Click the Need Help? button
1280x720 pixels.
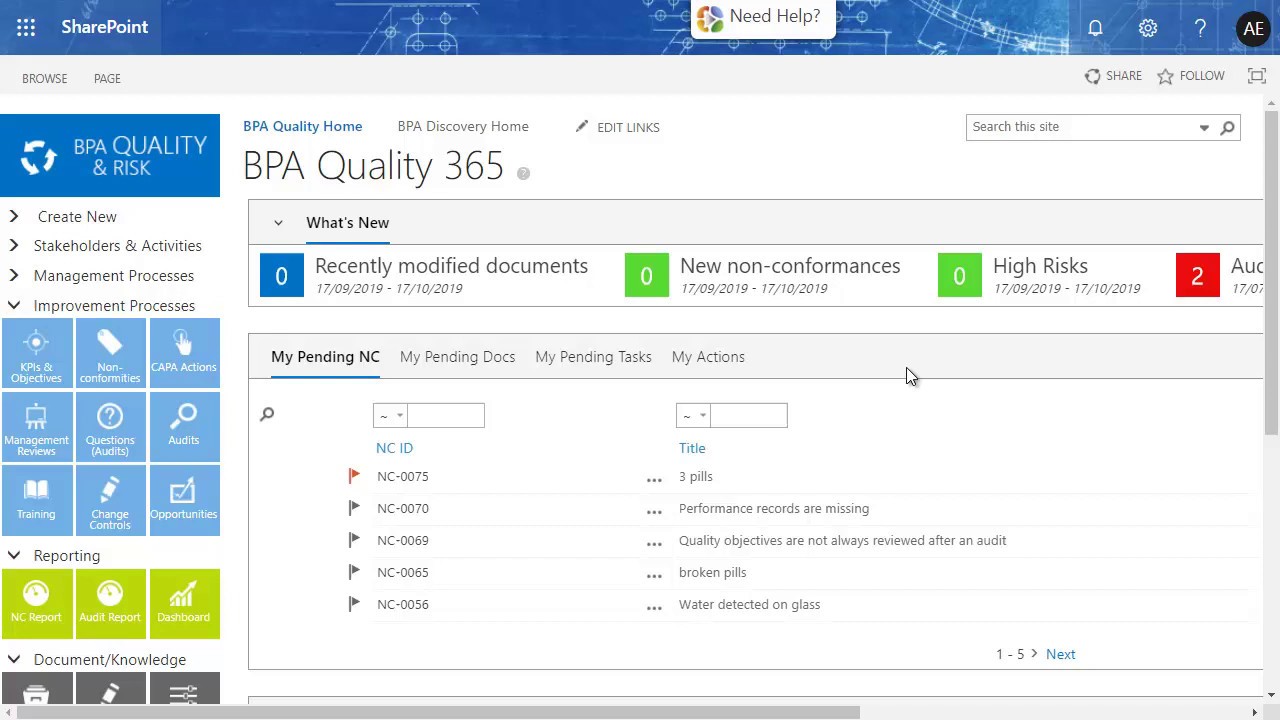coord(763,18)
